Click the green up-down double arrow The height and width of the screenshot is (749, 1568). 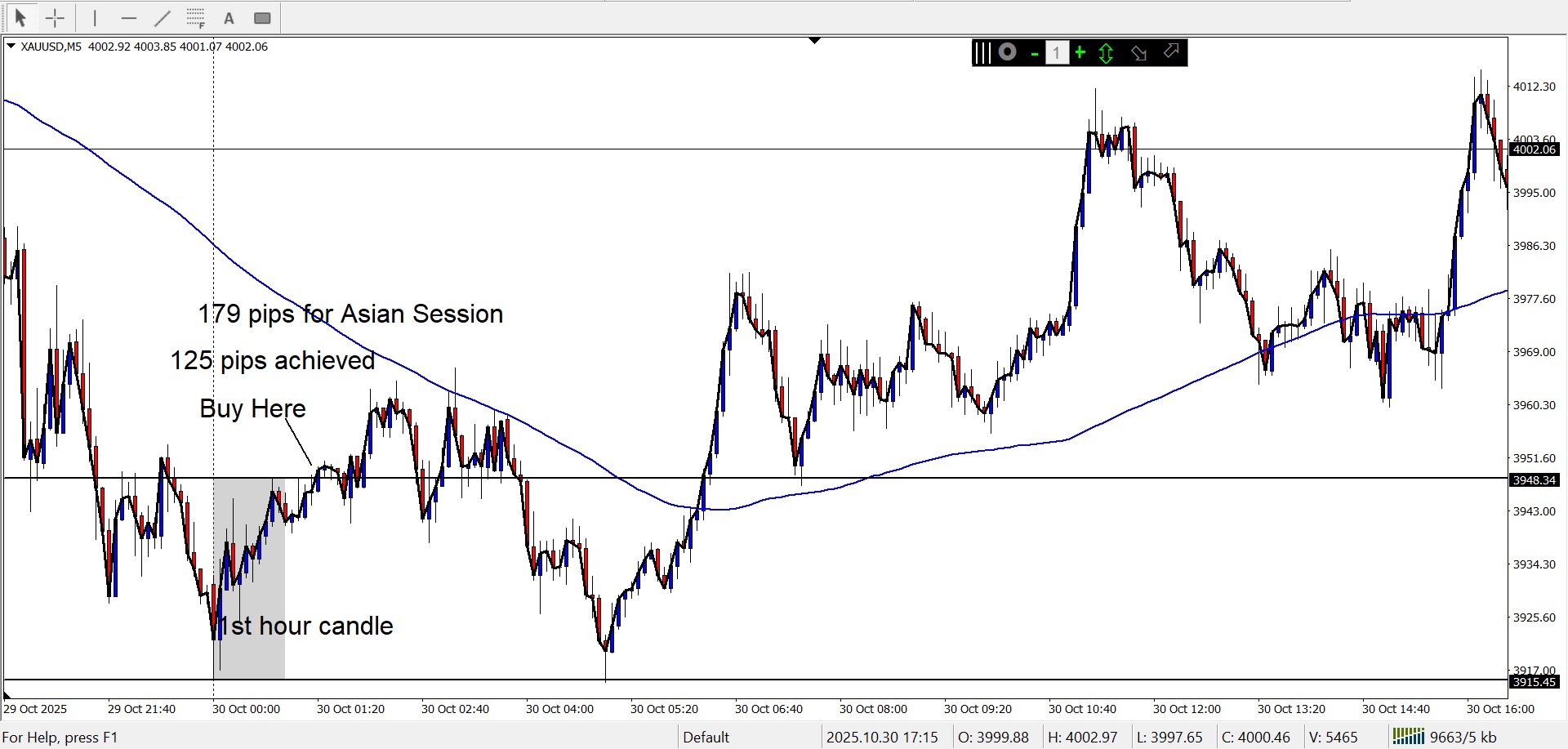[x=1107, y=53]
